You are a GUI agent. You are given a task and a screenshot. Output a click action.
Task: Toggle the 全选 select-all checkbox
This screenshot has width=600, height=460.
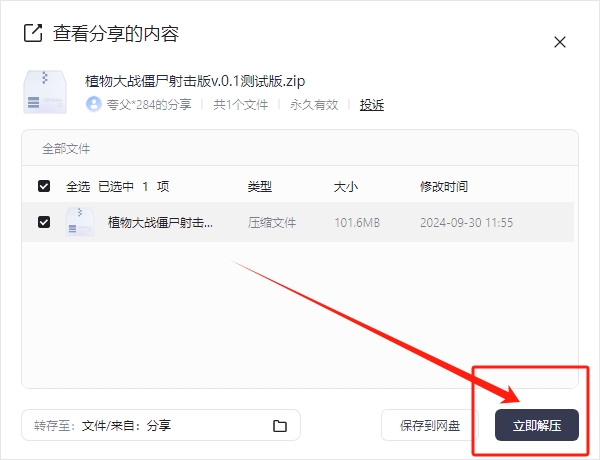[x=44, y=186]
